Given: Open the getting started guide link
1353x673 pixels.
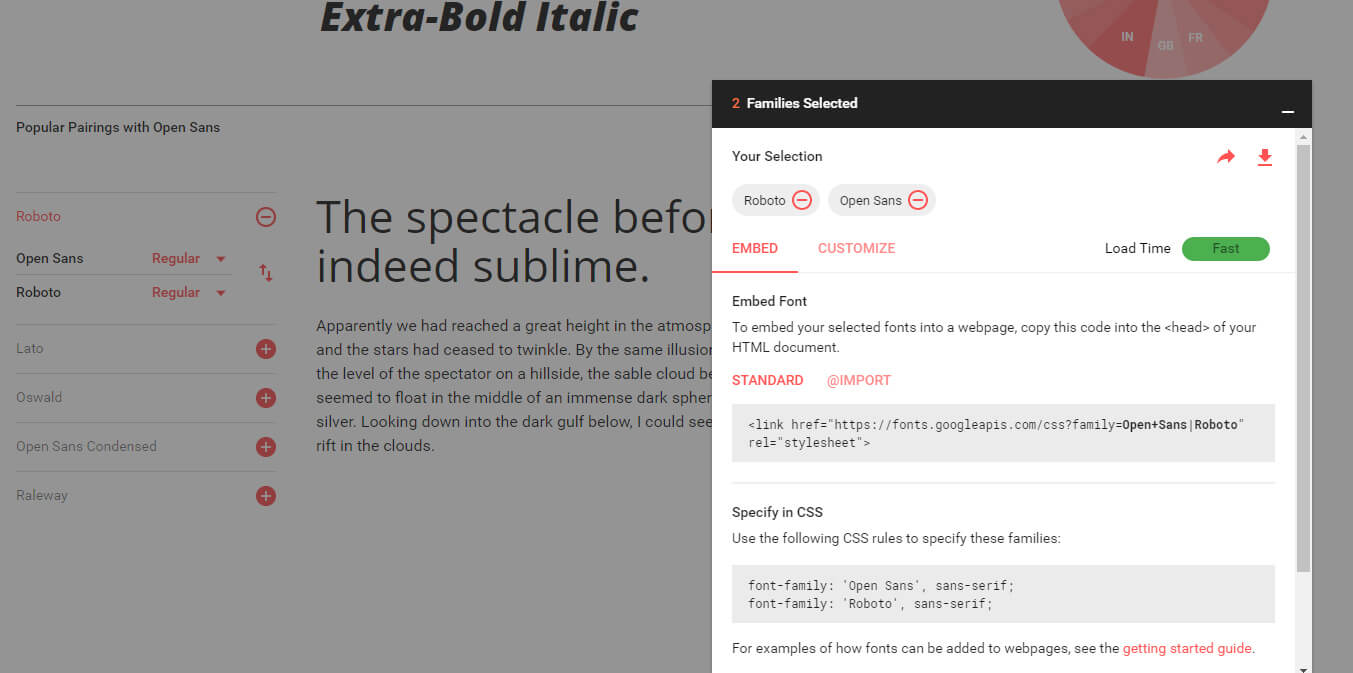Looking at the screenshot, I should click(1187, 648).
